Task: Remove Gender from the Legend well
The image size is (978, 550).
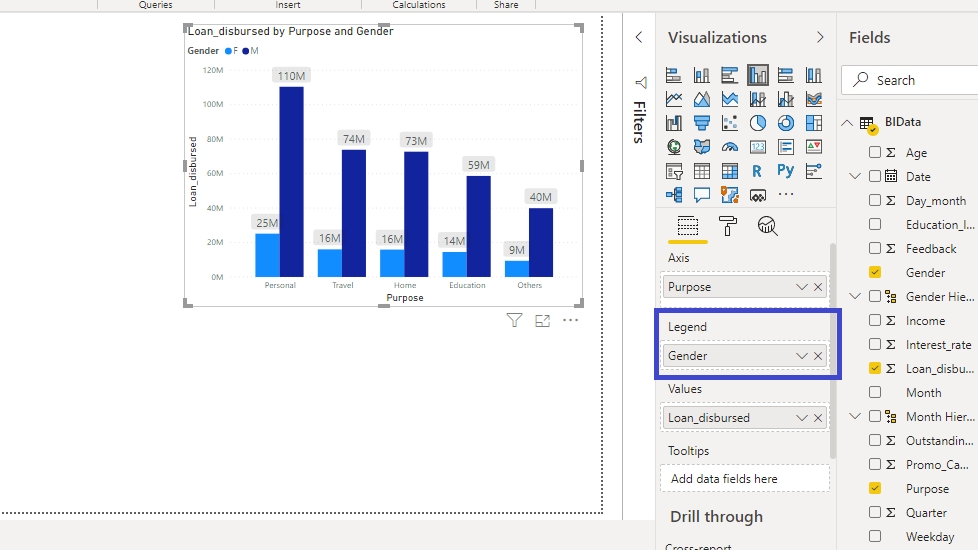Action: click(x=818, y=356)
